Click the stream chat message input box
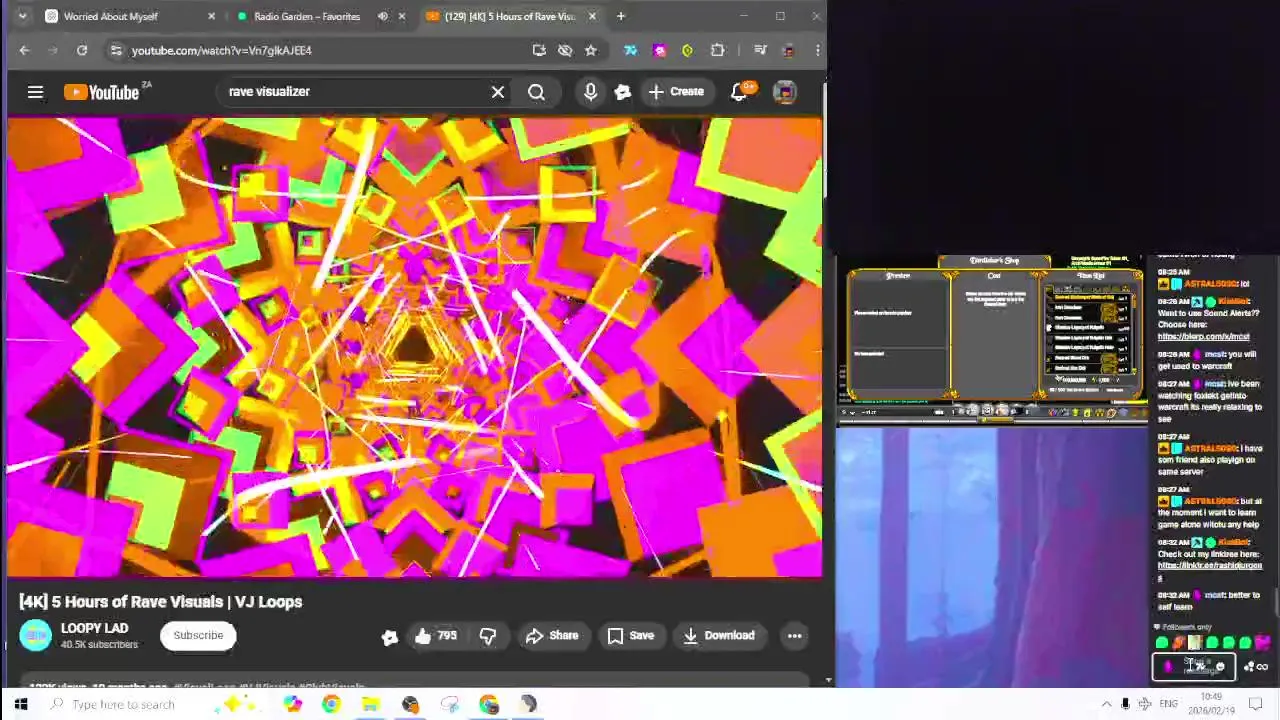Screen dimensions: 1280x720 (1194, 666)
